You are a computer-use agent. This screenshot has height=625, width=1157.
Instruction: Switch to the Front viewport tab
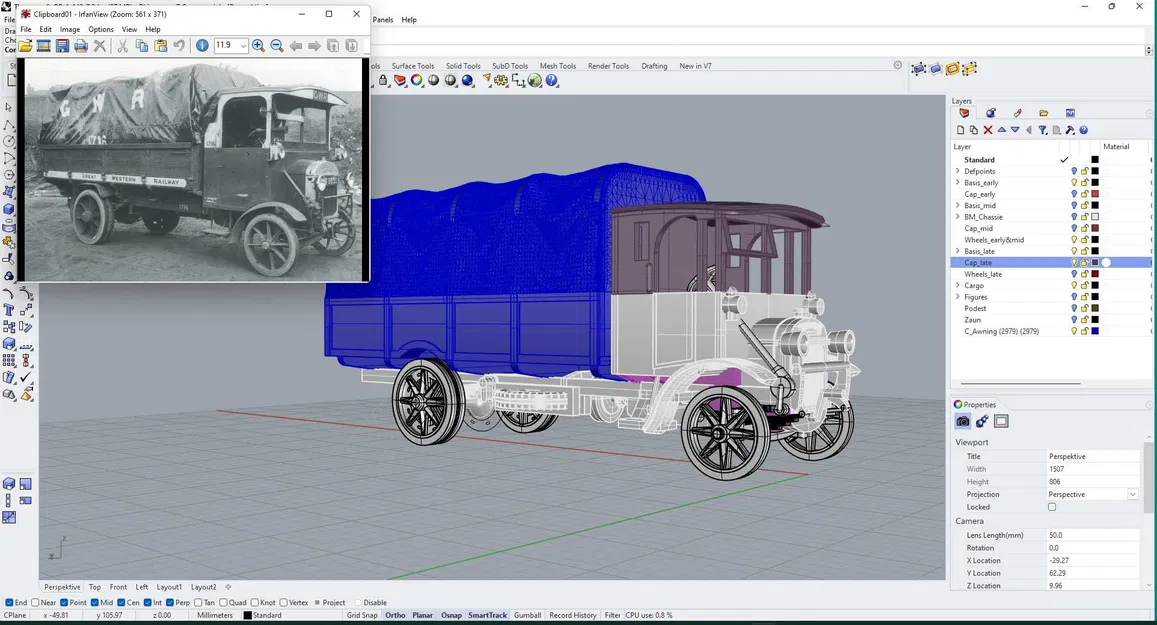point(118,587)
